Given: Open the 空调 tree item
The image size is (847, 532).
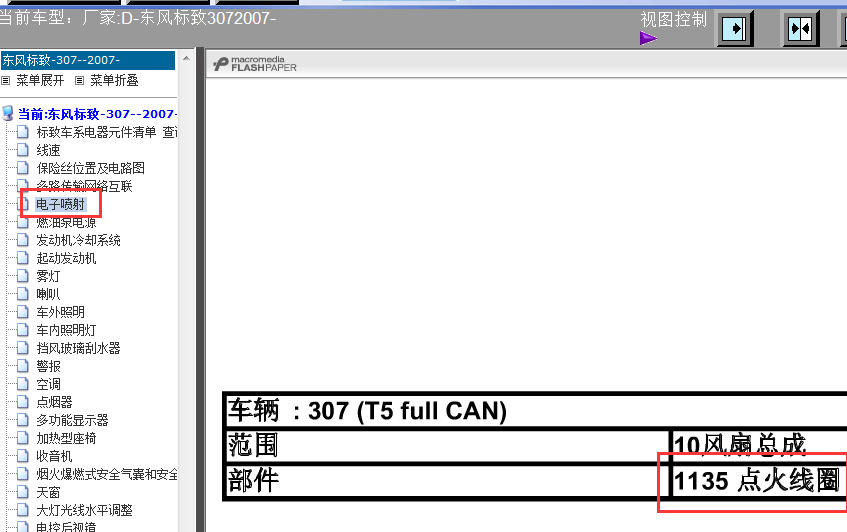Looking at the screenshot, I should point(48,384).
